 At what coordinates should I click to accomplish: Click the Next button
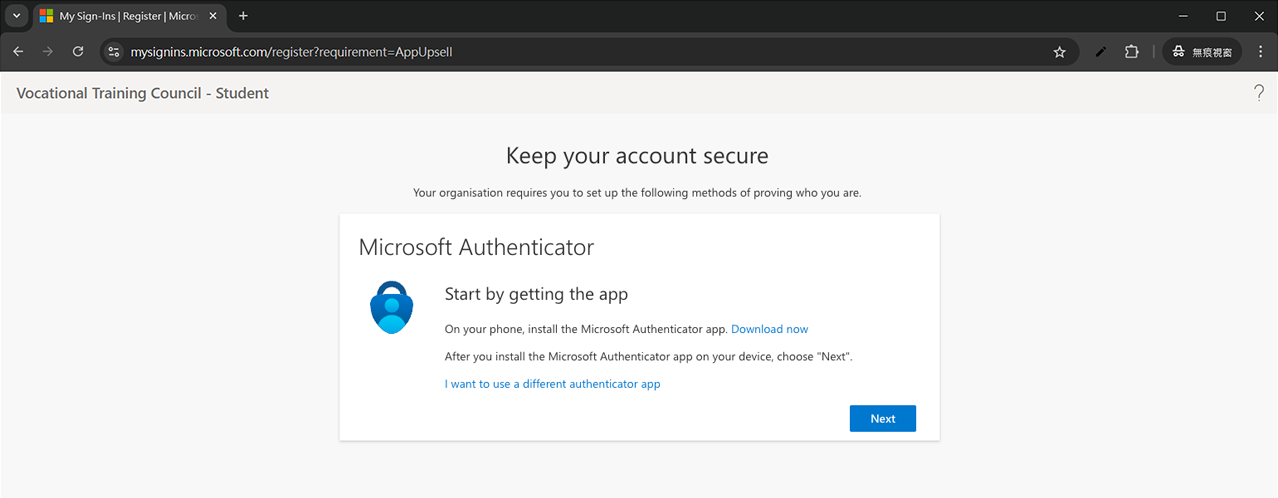click(x=882, y=419)
